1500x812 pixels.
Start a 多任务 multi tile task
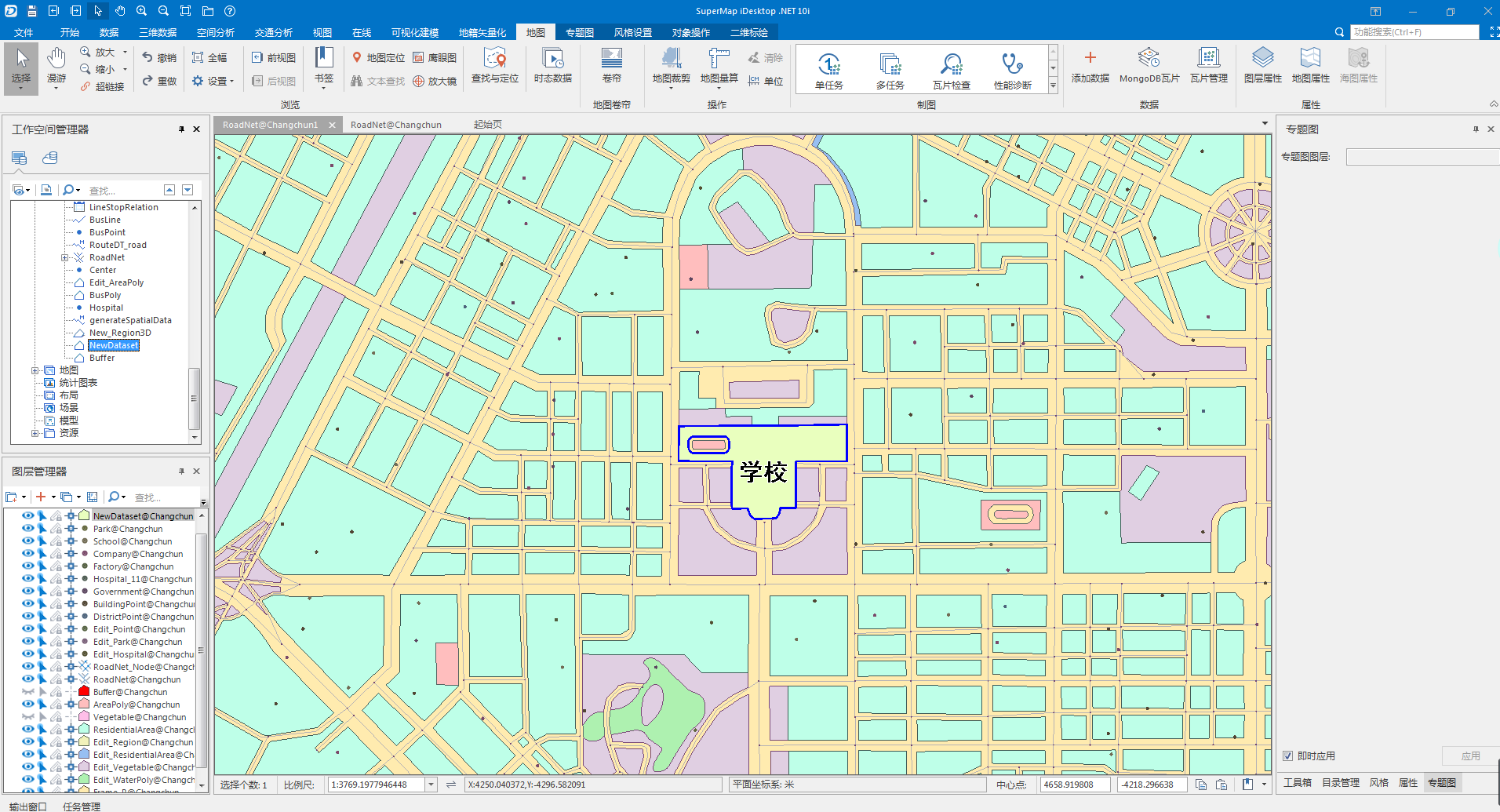[890, 71]
